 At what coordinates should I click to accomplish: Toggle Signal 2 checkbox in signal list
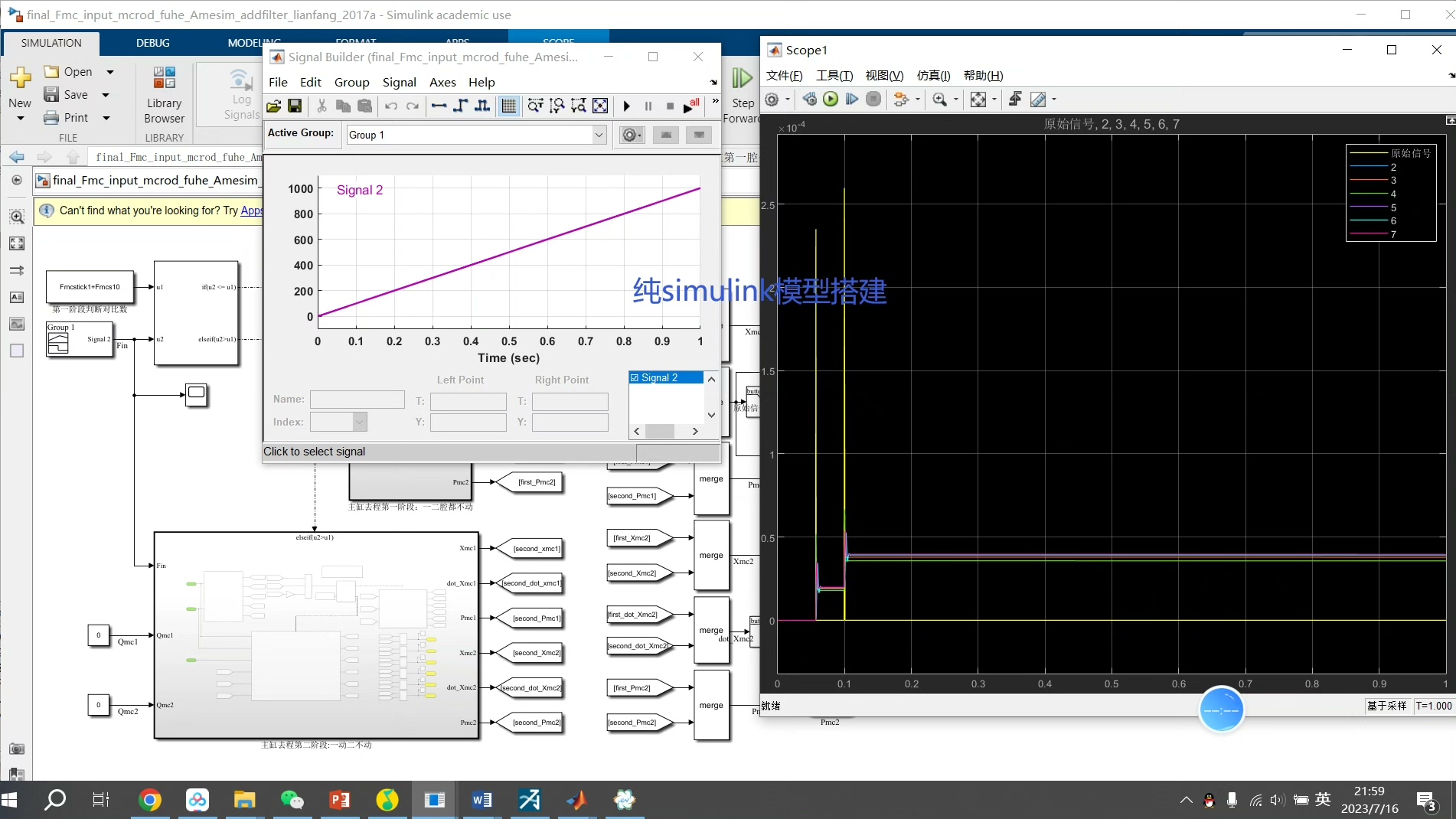point(635,377)
